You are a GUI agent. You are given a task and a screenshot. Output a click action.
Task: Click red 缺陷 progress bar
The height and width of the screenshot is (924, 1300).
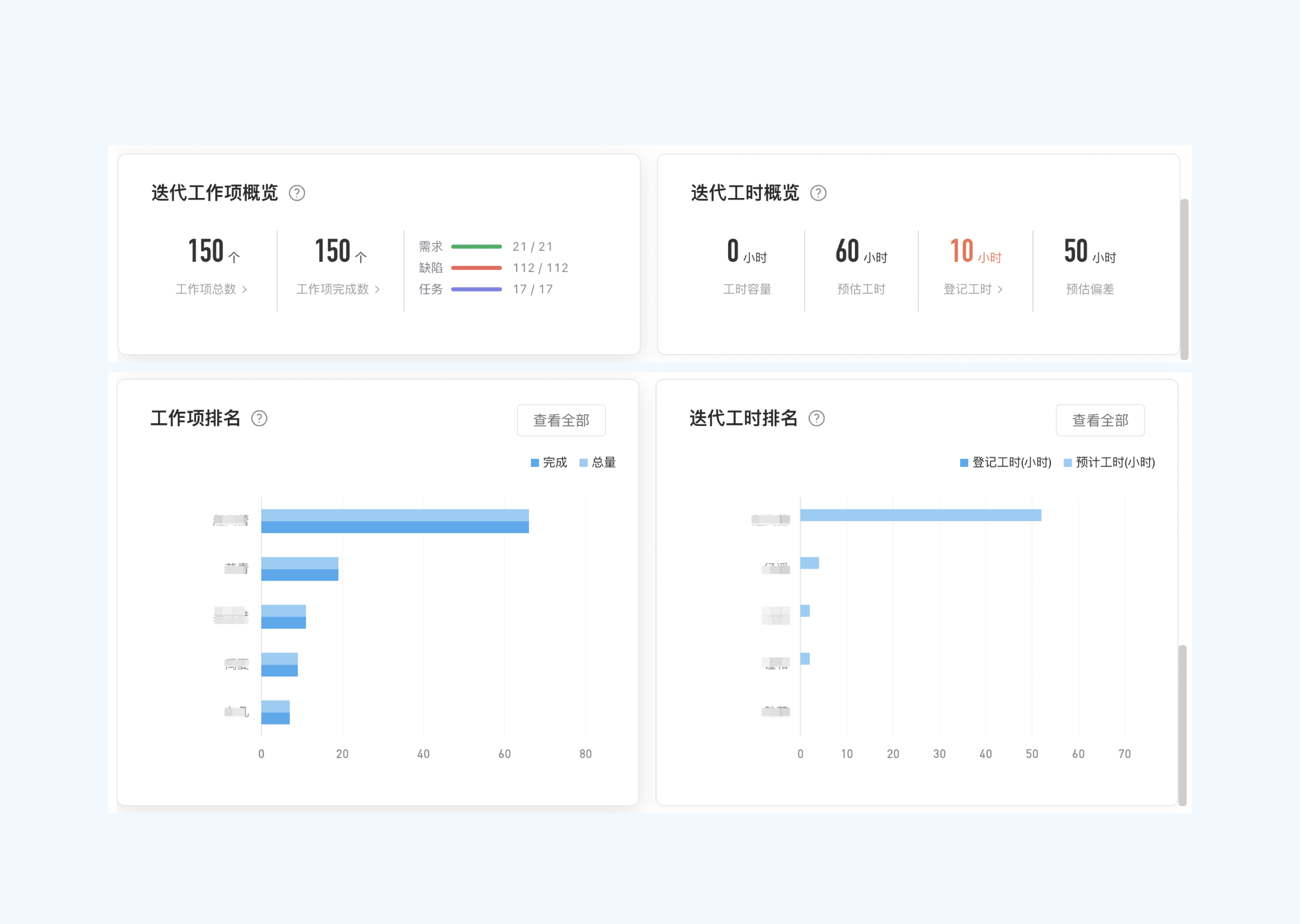476,268
